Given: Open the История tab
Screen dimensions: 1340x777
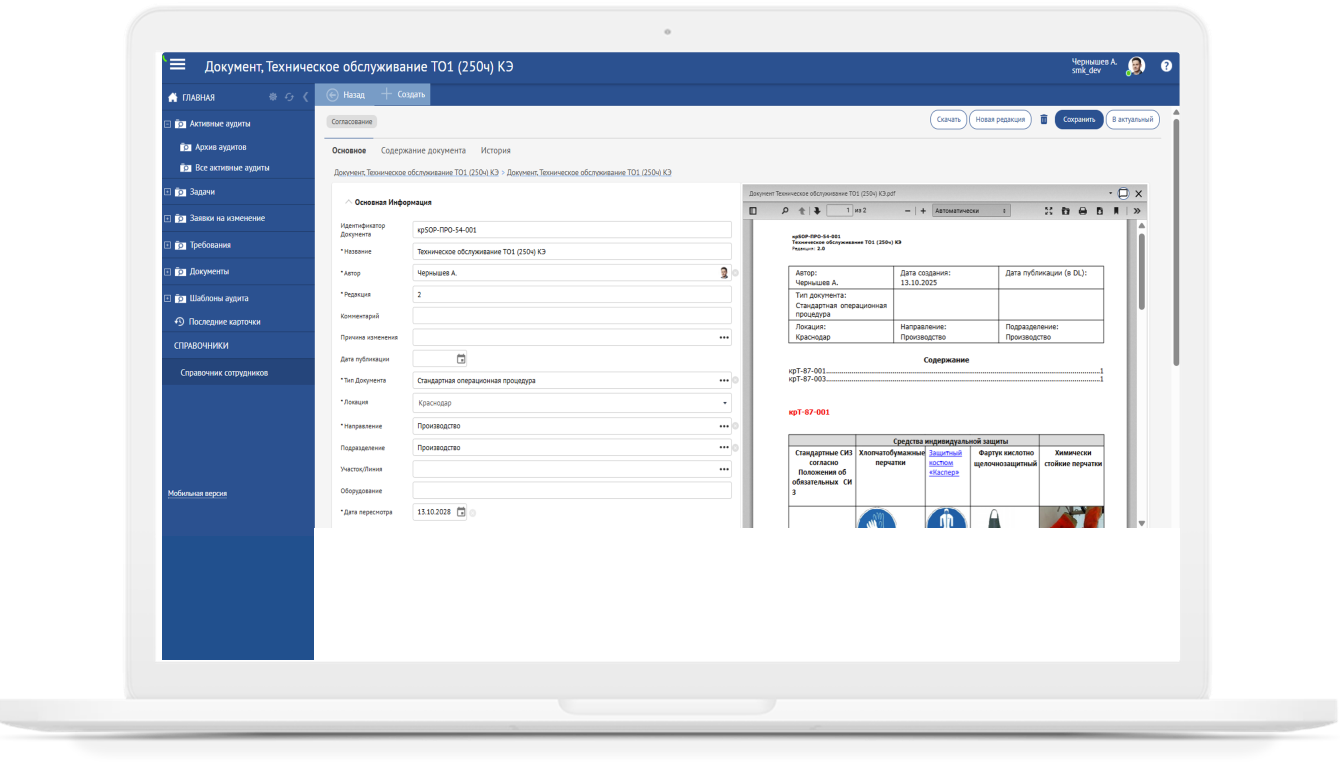Looking at the screenshot, I should 495,151.
